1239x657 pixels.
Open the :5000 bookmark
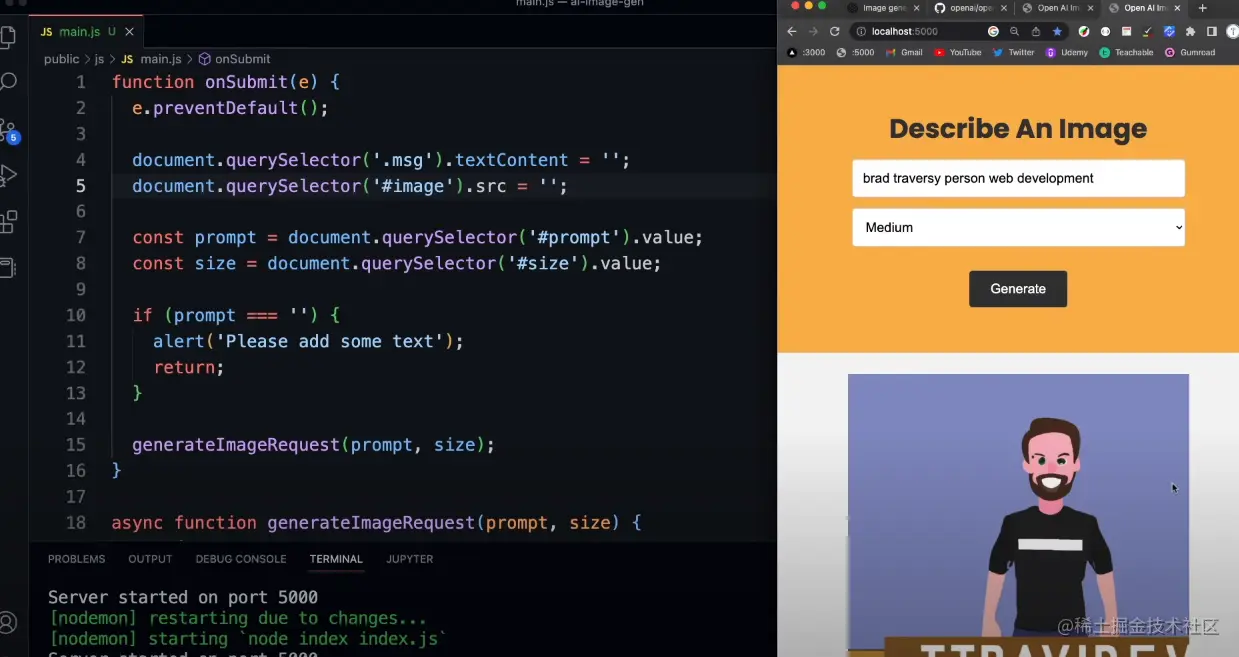856,52
